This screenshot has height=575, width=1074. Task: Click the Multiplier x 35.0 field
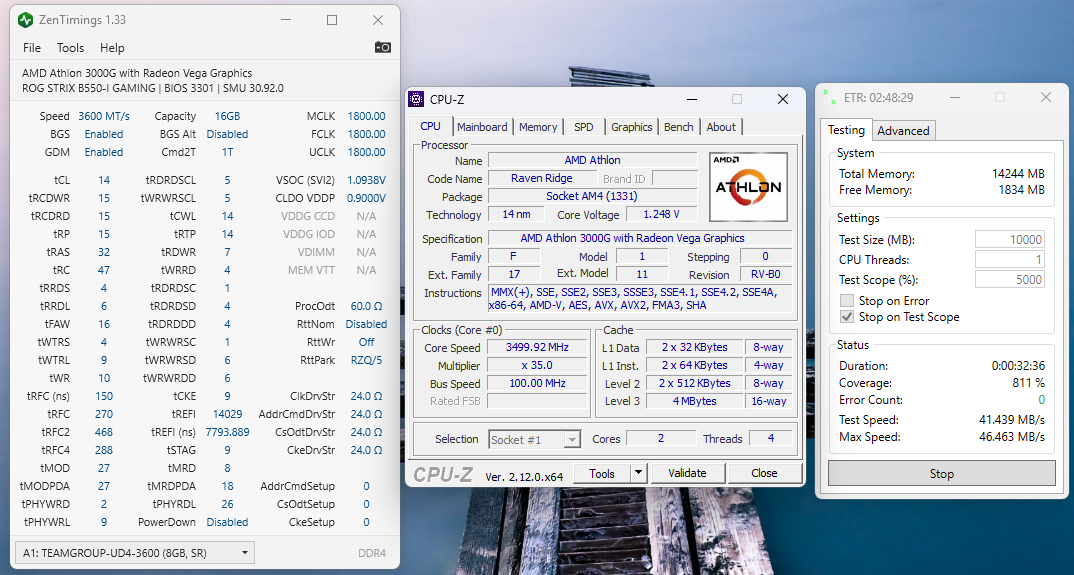tap(537, 366)
